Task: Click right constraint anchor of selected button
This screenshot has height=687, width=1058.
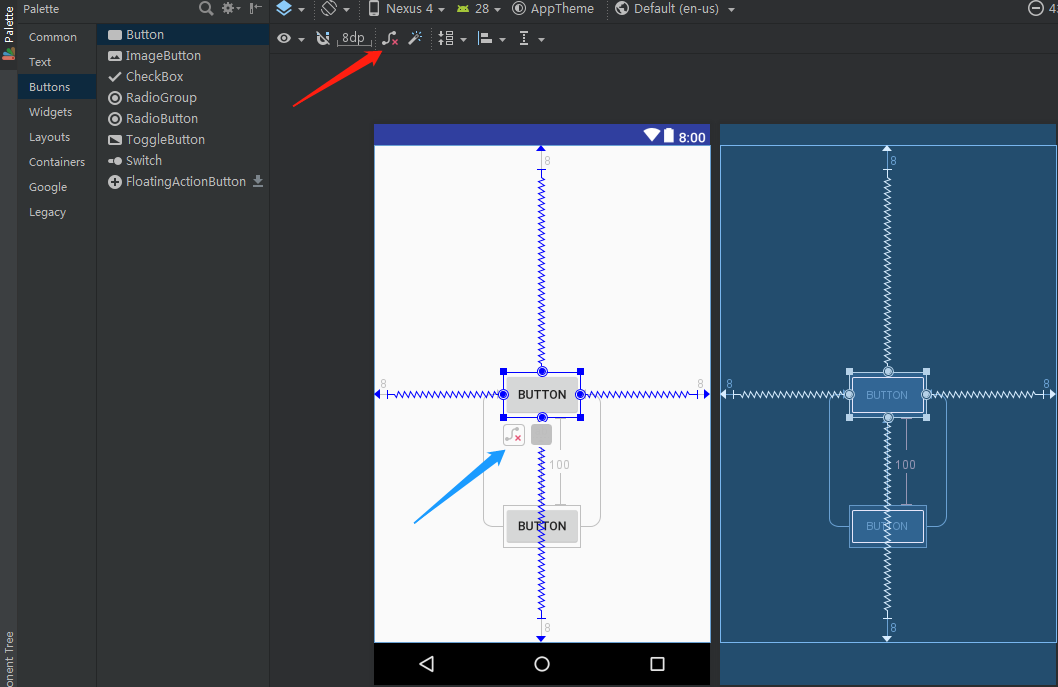Action: (x=580, y=394)
